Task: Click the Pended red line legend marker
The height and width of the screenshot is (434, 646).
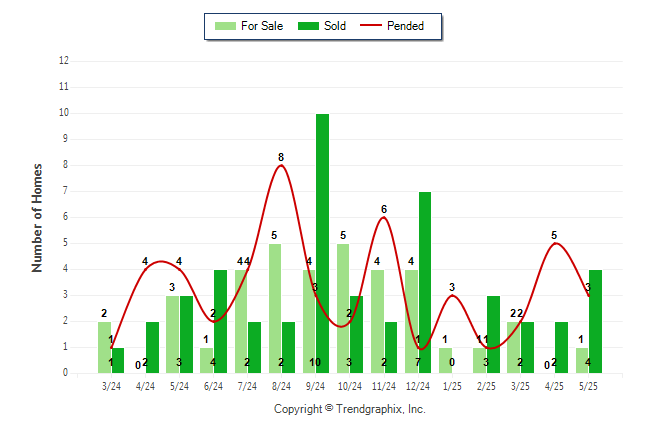Action: [371, 25]
